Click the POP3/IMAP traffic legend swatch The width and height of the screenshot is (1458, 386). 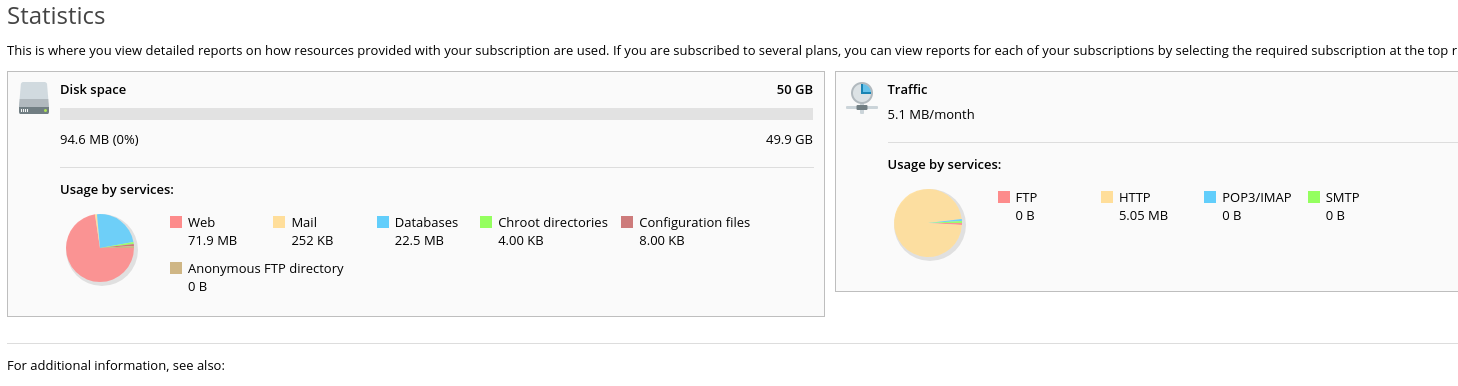point(1210,197)
